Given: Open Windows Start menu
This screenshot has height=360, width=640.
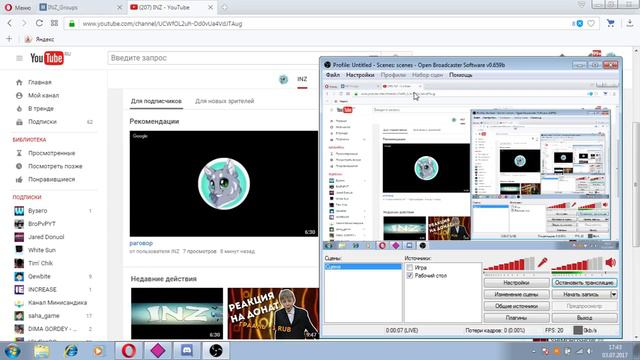Looking at the screenshot, I should click(x=13, y=351).
